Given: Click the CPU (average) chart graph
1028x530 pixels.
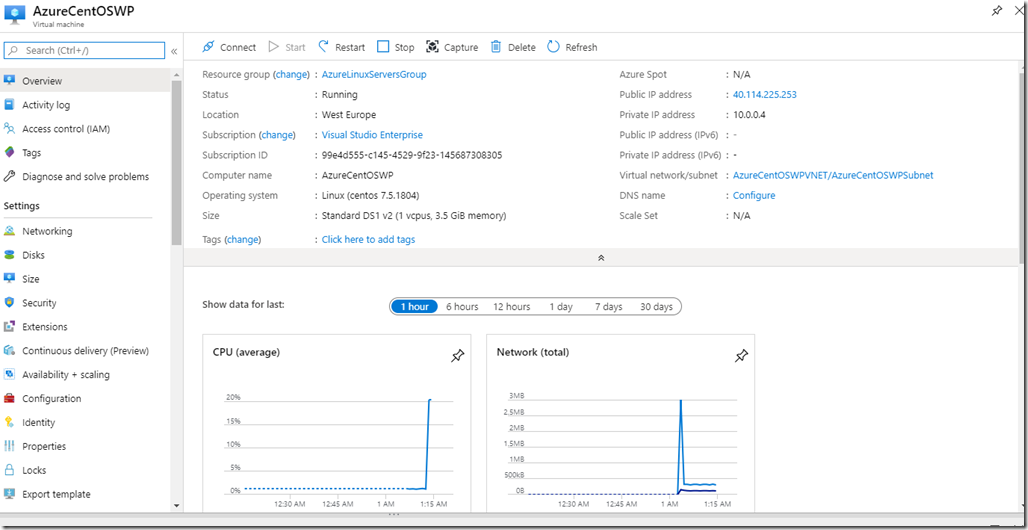Looking at the screenshot, I should (x=338, y=448).
